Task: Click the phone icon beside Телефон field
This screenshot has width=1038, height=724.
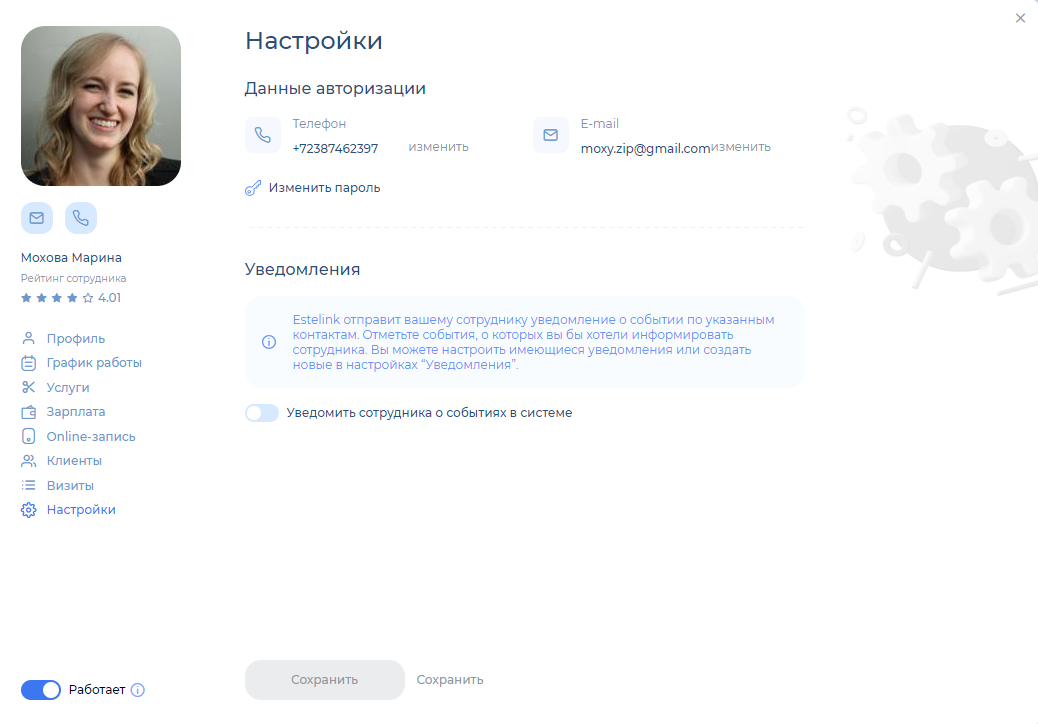Action: [x=262, y=135]
